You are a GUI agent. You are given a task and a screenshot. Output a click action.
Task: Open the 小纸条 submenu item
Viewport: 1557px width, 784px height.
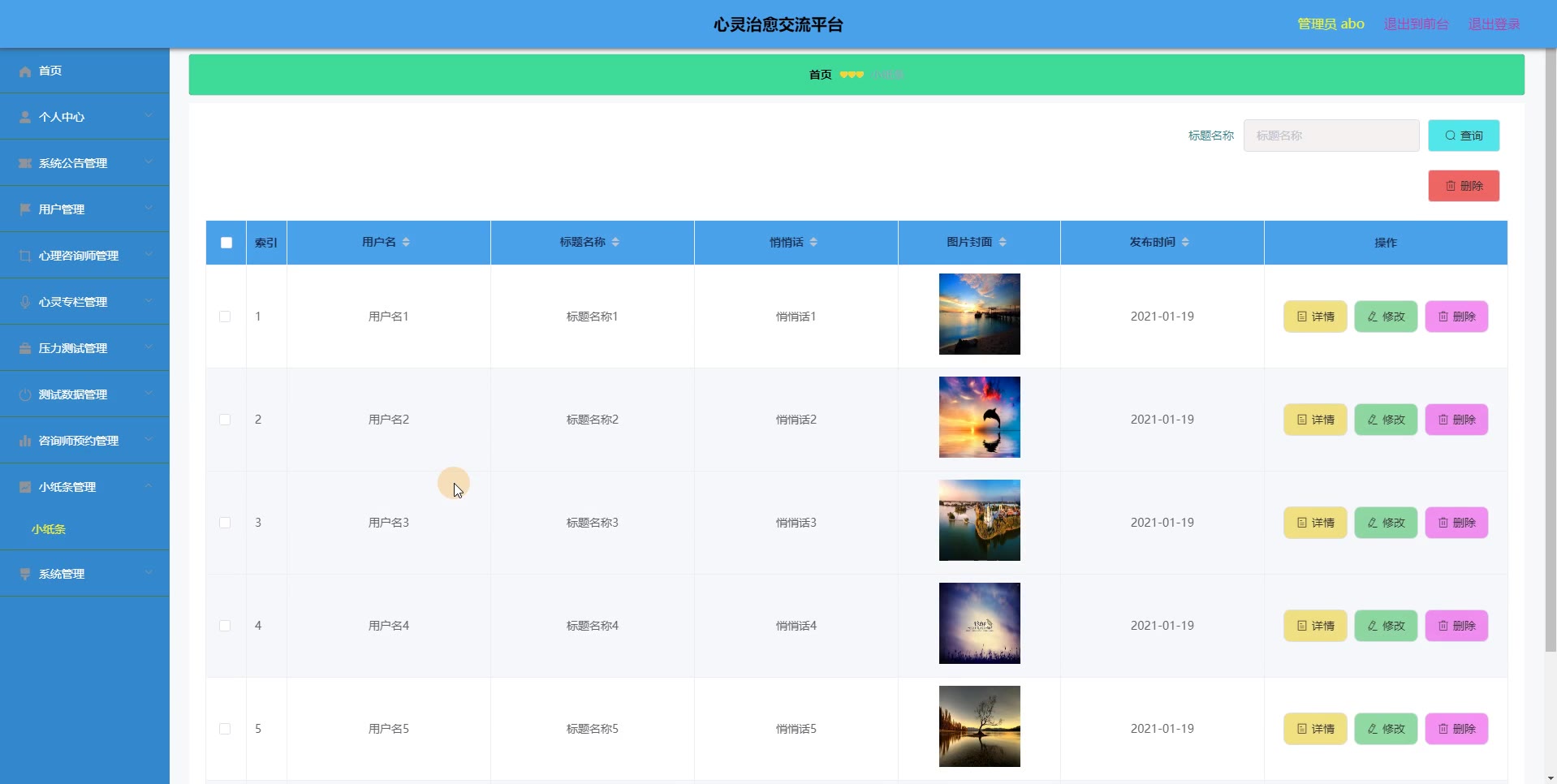coord(49,529)
